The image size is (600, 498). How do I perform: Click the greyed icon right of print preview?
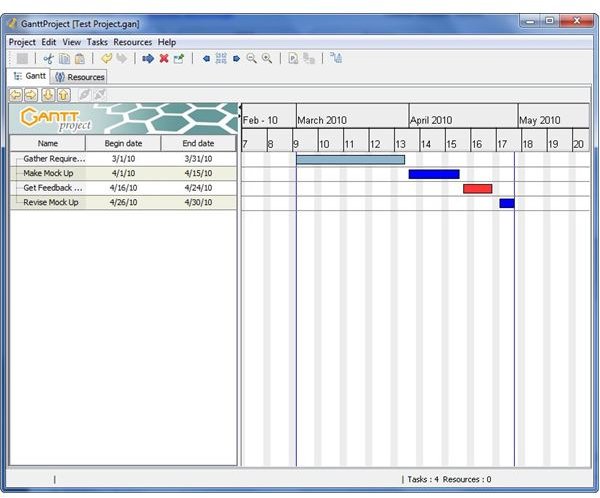[x=309, y=59]
